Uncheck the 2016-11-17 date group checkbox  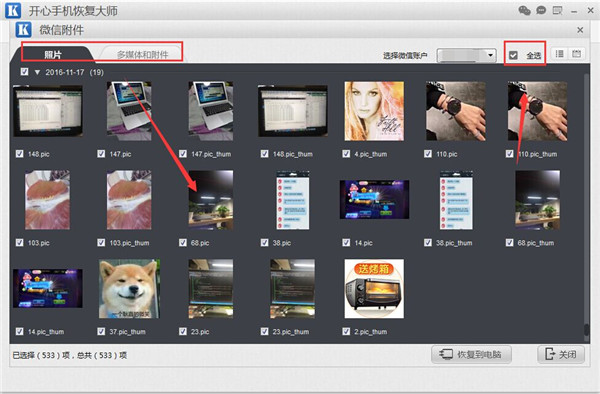tap(24, 72)
